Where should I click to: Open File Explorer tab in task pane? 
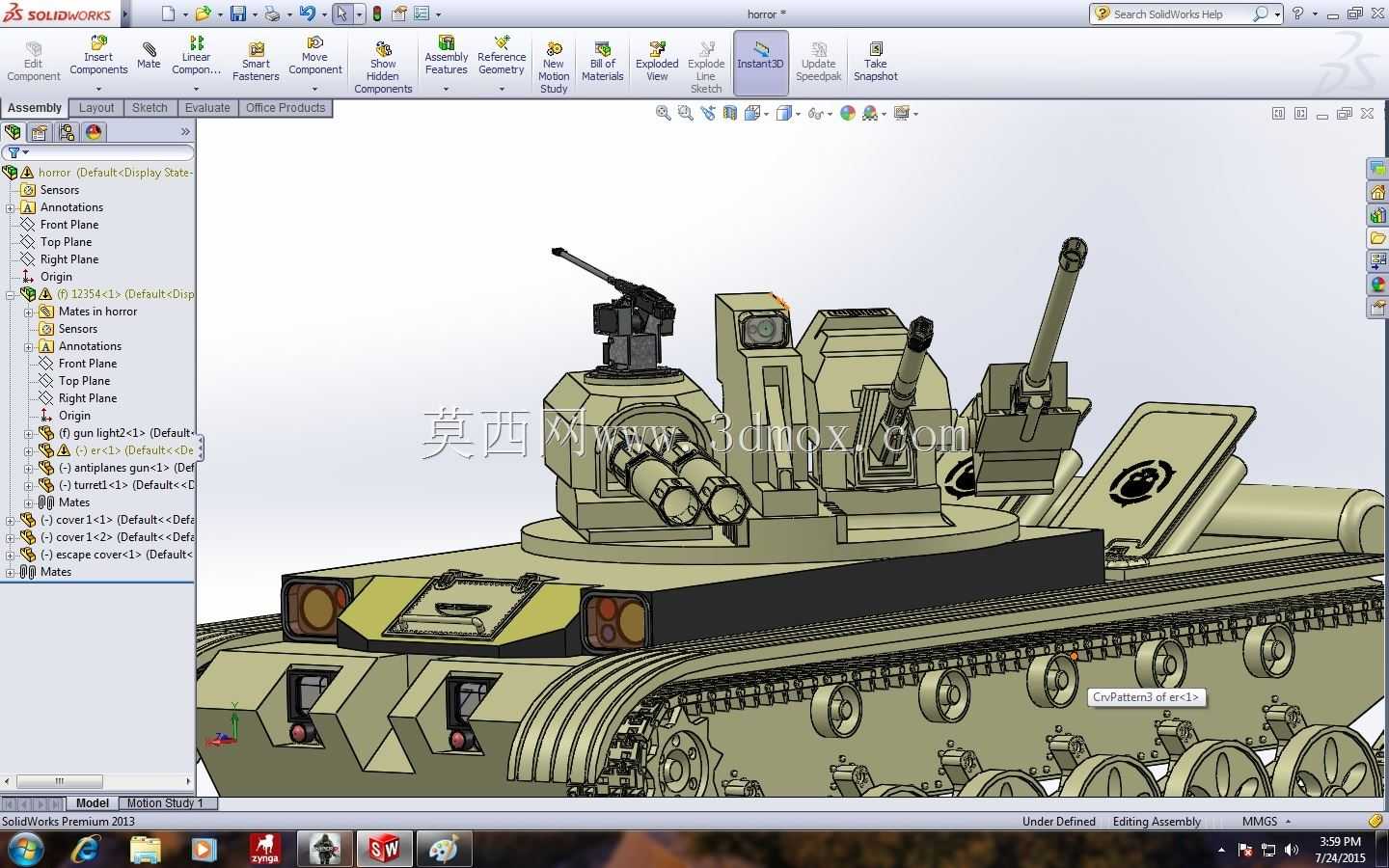coord(1377,238)
